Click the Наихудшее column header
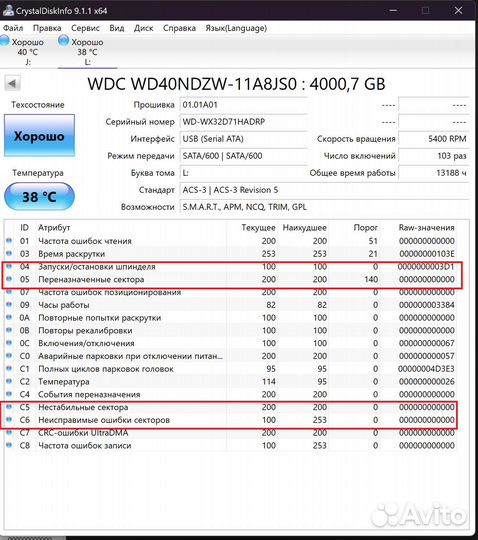478x540 pixels. click(x=304, y=228)
